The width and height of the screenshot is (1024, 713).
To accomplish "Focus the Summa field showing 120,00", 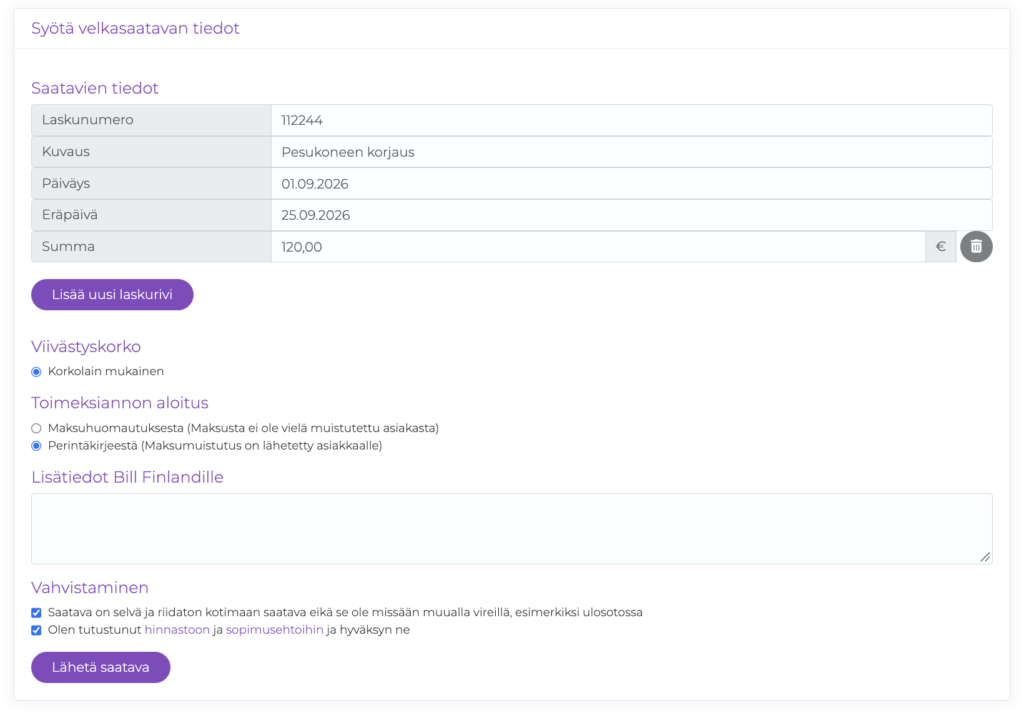I will [598, 247].
